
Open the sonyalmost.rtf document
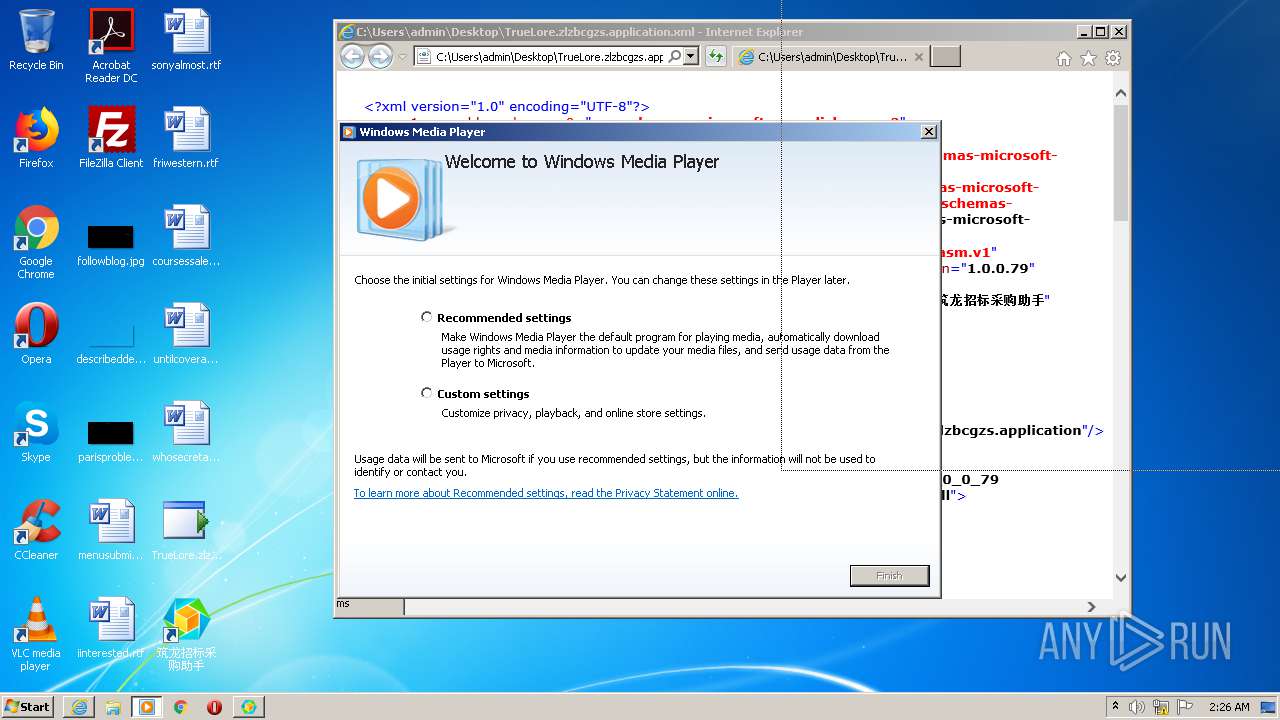186,40
